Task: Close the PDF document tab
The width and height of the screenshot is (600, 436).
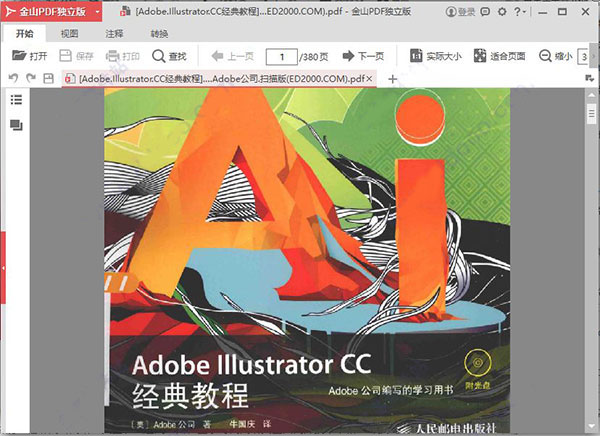Action: click(369, 78)
